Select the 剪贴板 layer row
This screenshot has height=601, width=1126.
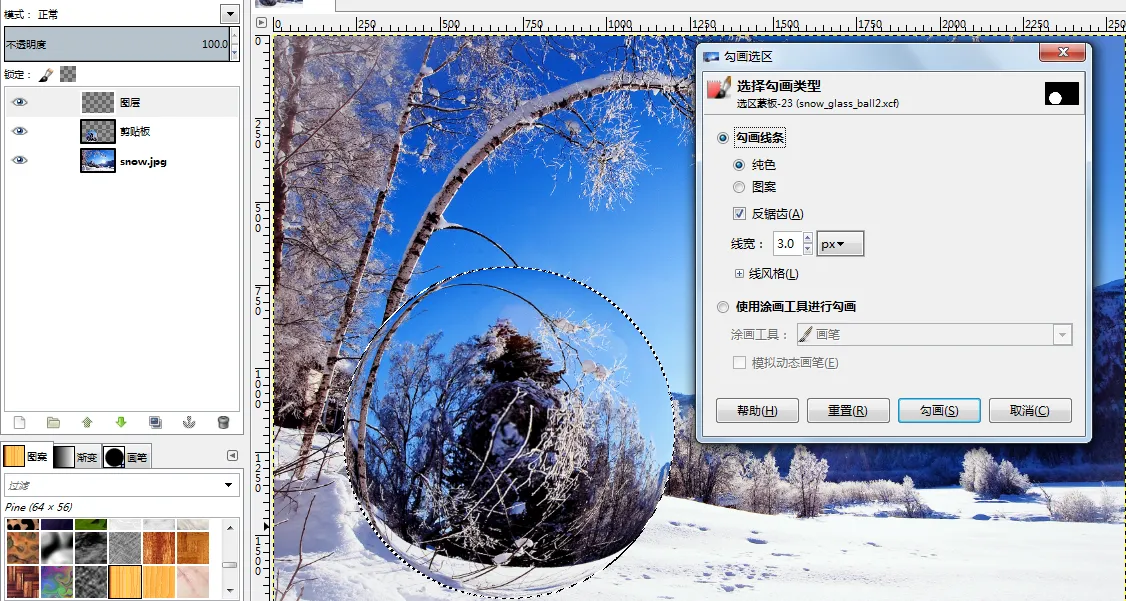click(121, 131)
